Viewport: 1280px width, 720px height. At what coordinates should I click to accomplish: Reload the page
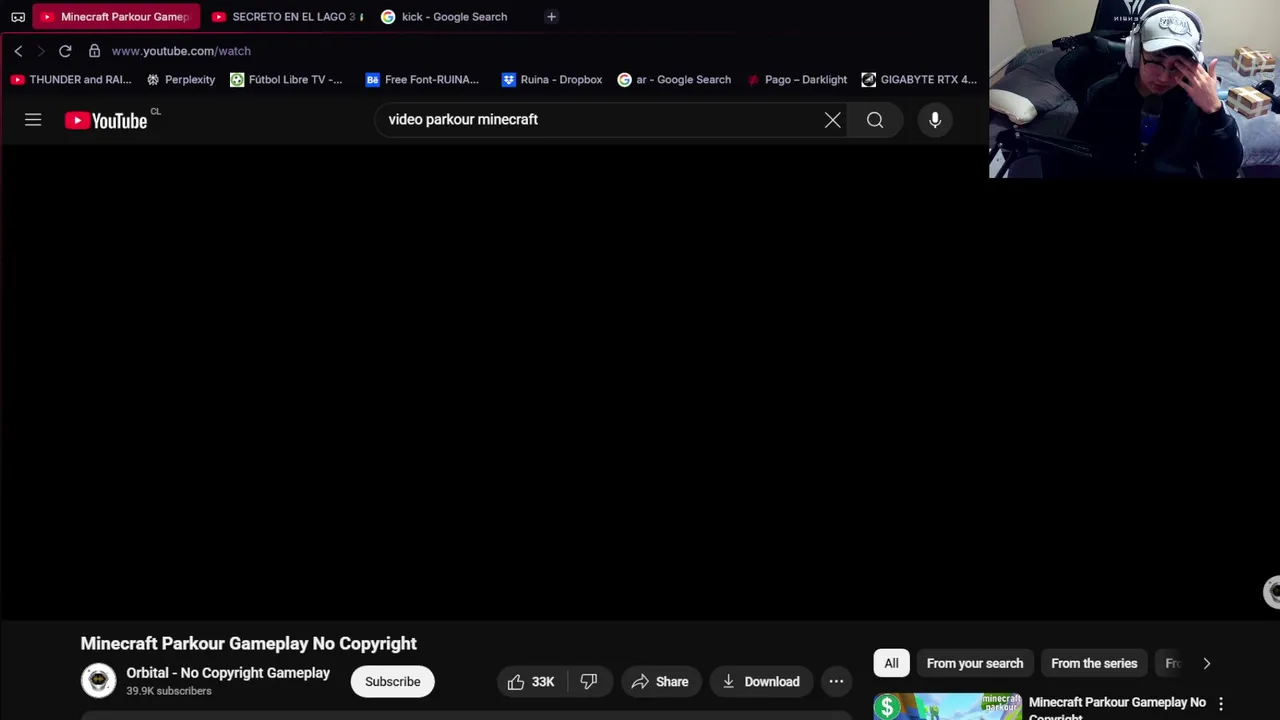pyautogui.click(x=65, y=51)
